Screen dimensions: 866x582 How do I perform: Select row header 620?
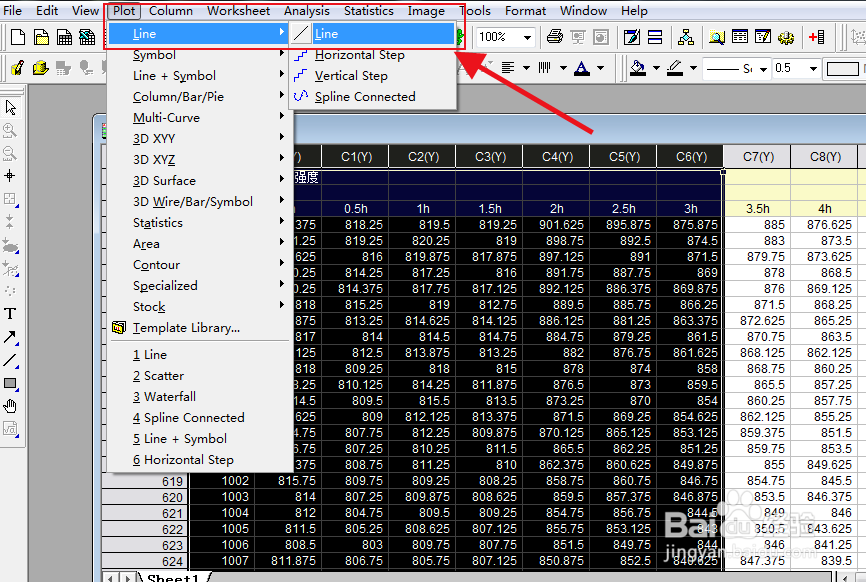tap(146, 497)
